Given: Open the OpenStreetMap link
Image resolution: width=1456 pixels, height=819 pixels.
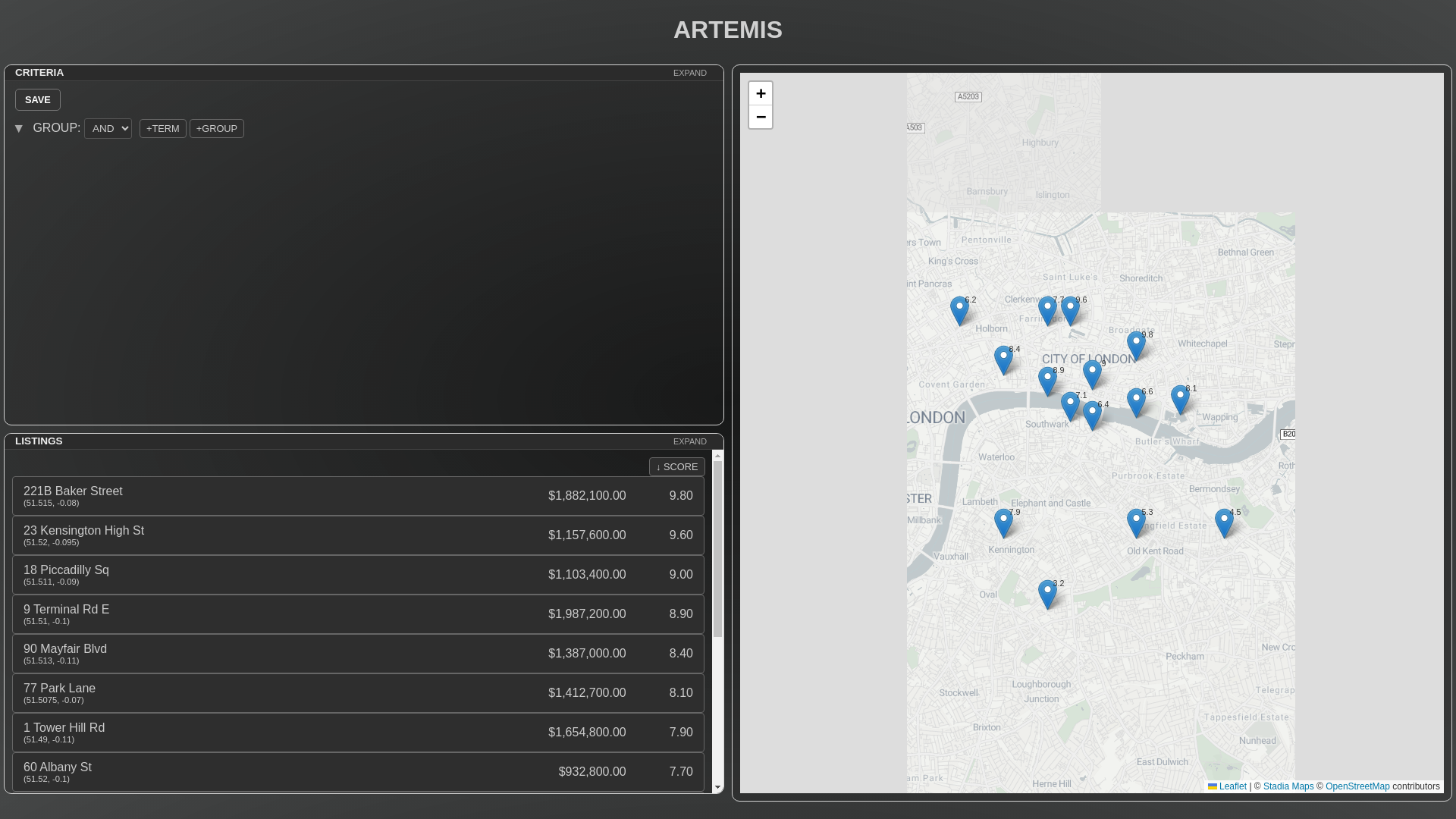Looking at the screenshot, I should [1357, 786].
